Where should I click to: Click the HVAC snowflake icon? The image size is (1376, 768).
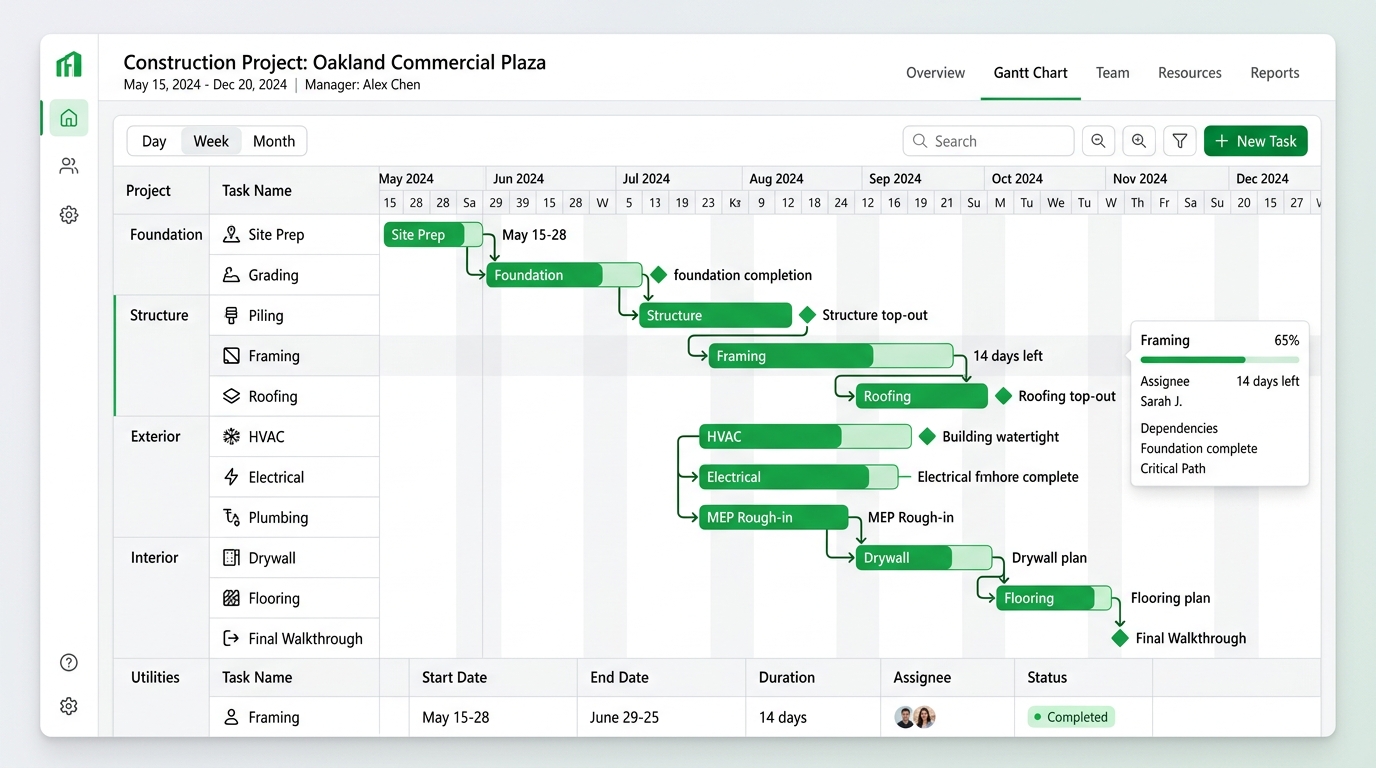[231, 436]
